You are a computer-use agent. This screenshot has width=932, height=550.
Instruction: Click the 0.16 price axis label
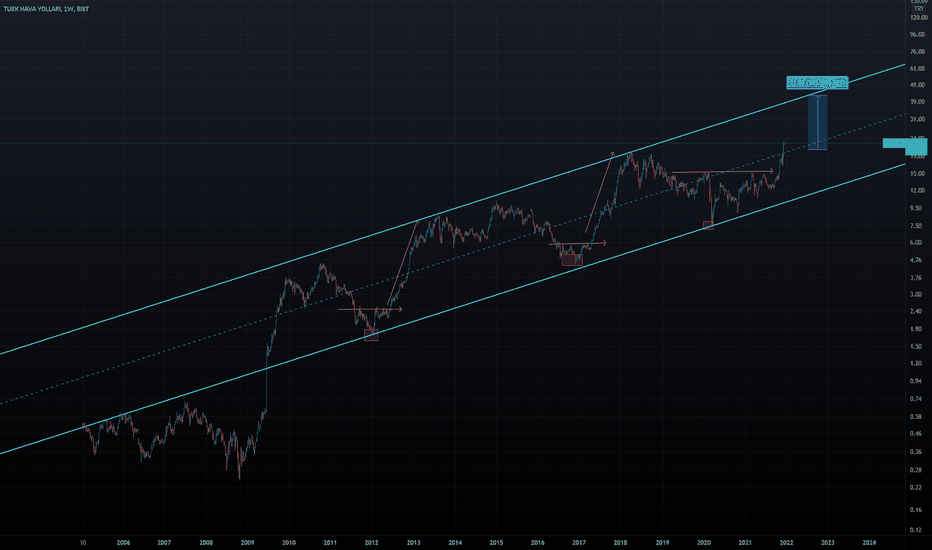pyautogui.click(x=917, y=510)
